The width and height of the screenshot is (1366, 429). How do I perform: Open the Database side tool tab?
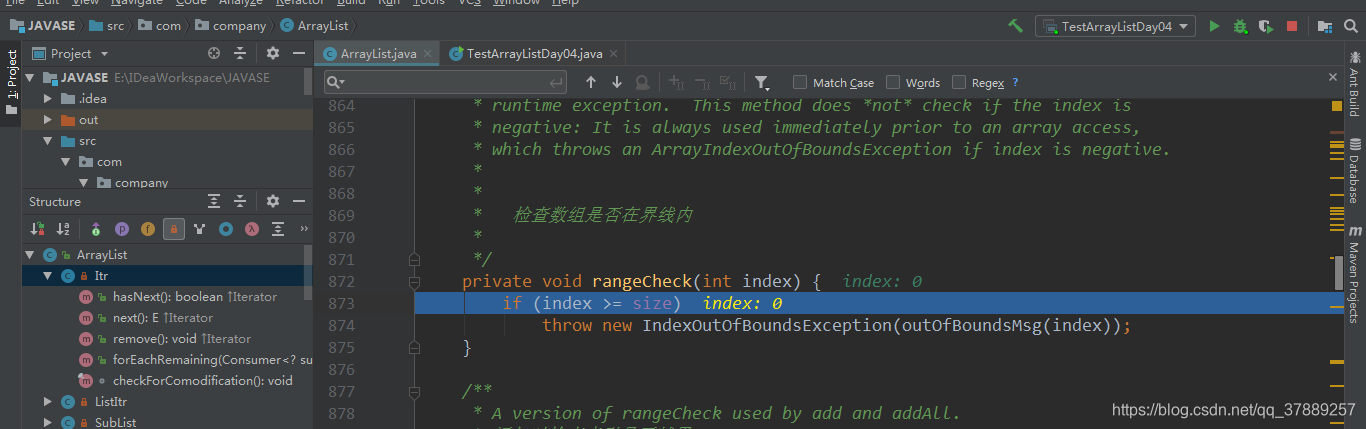1353,170
